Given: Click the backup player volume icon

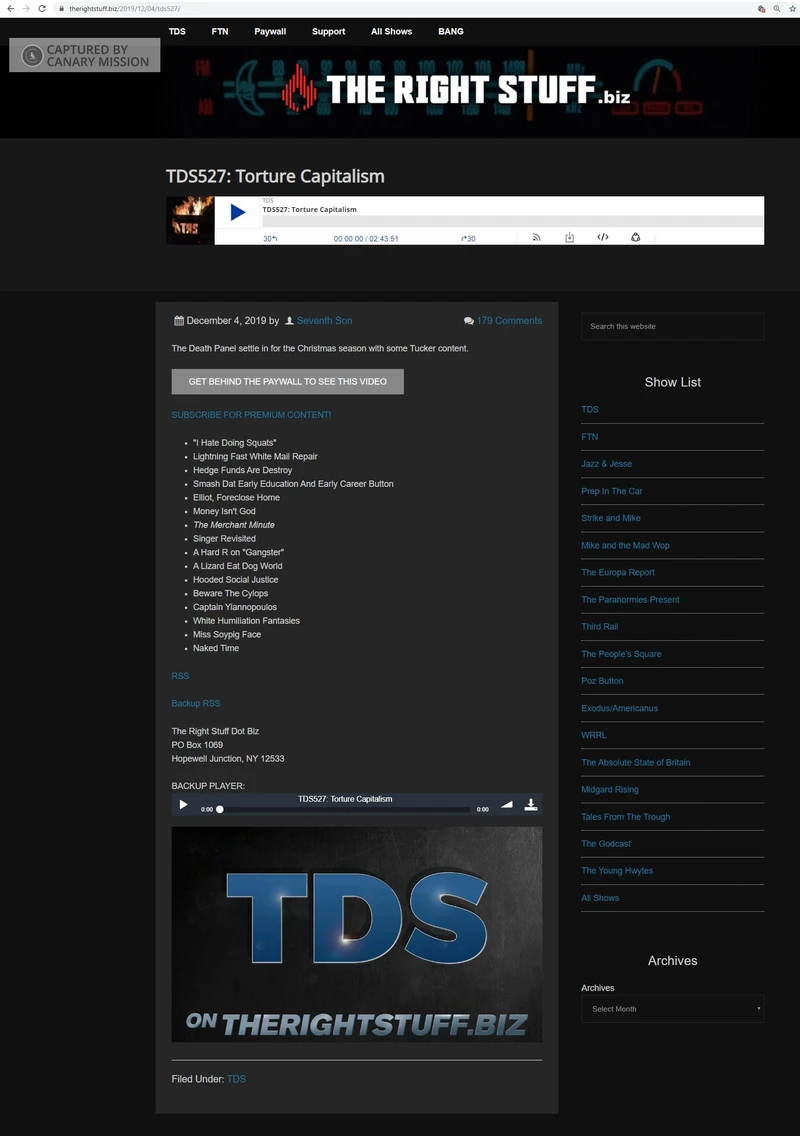Looking at the screenshot, I should coord(506,804).
